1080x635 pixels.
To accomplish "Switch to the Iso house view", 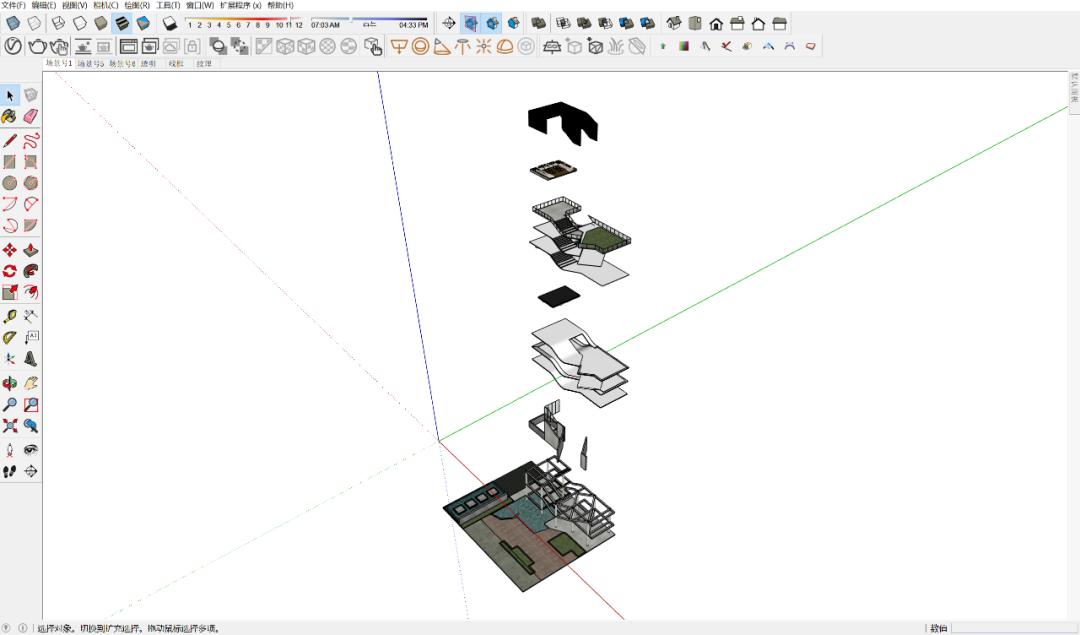I will (x=675, y=23).
